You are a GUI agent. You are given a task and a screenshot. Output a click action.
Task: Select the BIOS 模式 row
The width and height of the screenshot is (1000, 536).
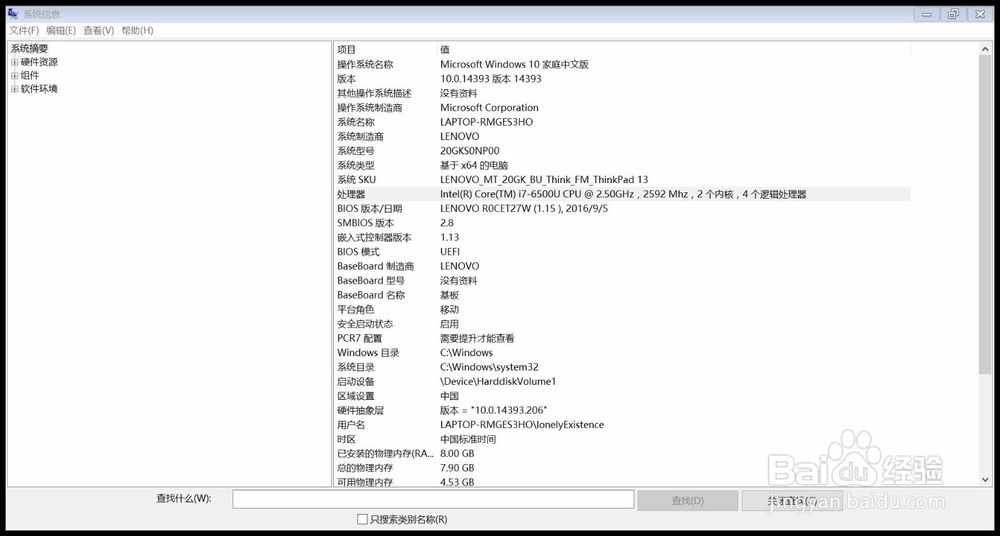click(622, 251)
